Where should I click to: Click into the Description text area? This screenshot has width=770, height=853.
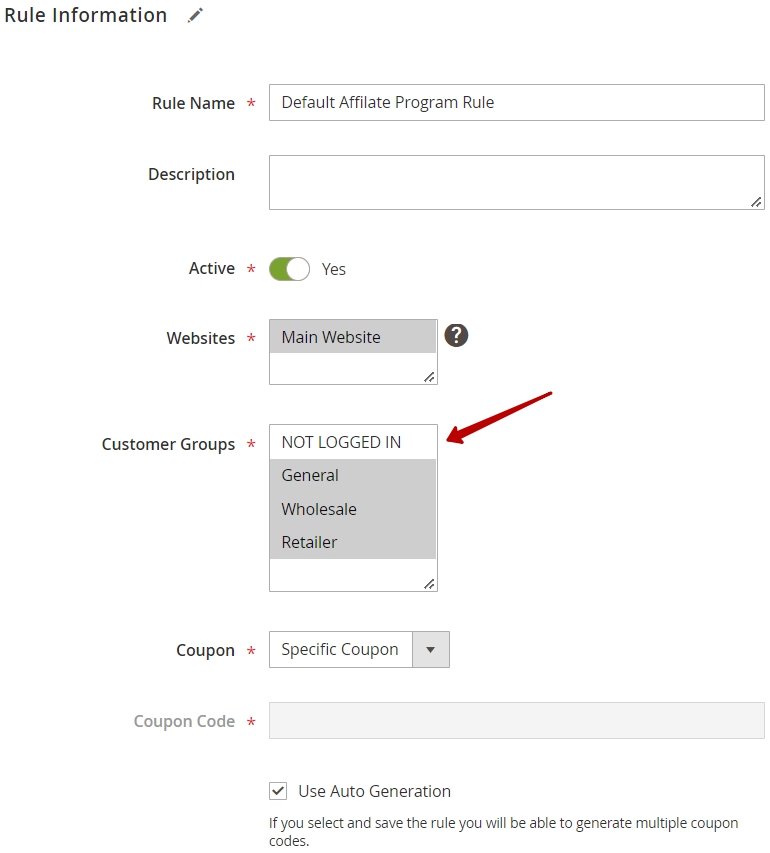point(516,182)
